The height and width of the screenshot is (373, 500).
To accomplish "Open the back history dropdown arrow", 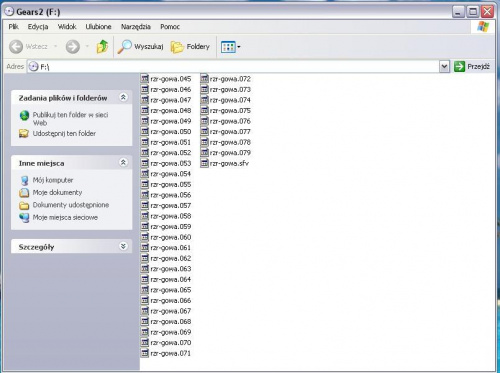I will point(56,46).
